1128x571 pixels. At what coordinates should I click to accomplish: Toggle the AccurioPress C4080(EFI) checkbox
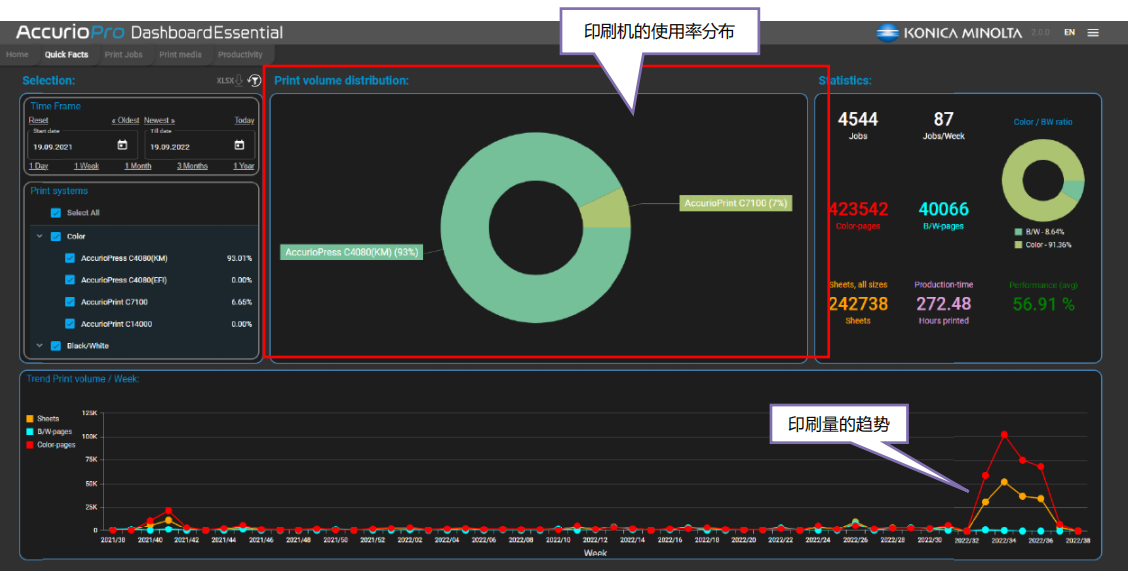click(70, 280)
